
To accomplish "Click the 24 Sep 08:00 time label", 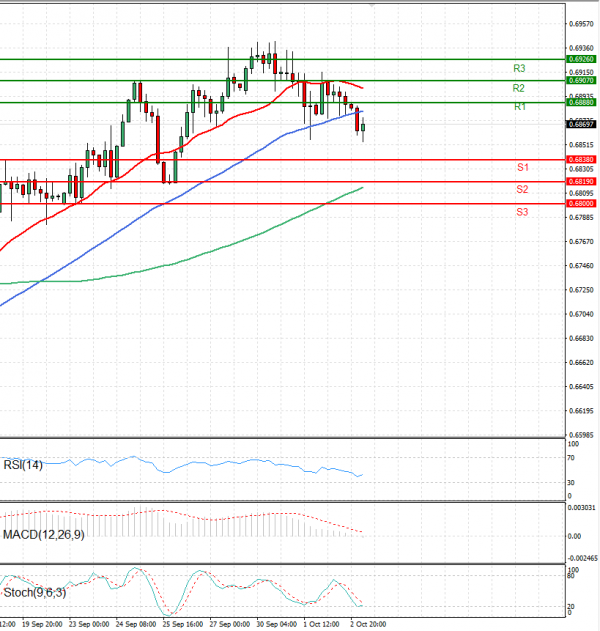I will tap(134, 624).
